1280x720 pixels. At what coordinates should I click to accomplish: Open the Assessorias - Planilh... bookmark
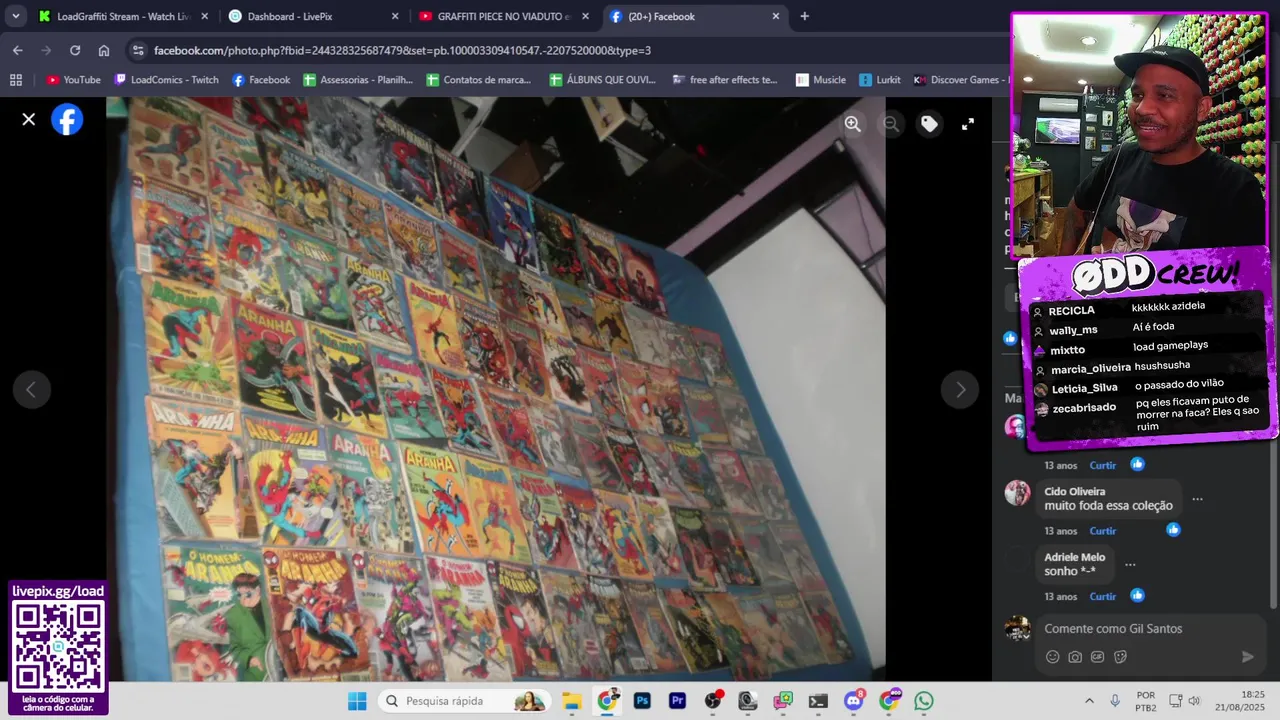point(358,80)
